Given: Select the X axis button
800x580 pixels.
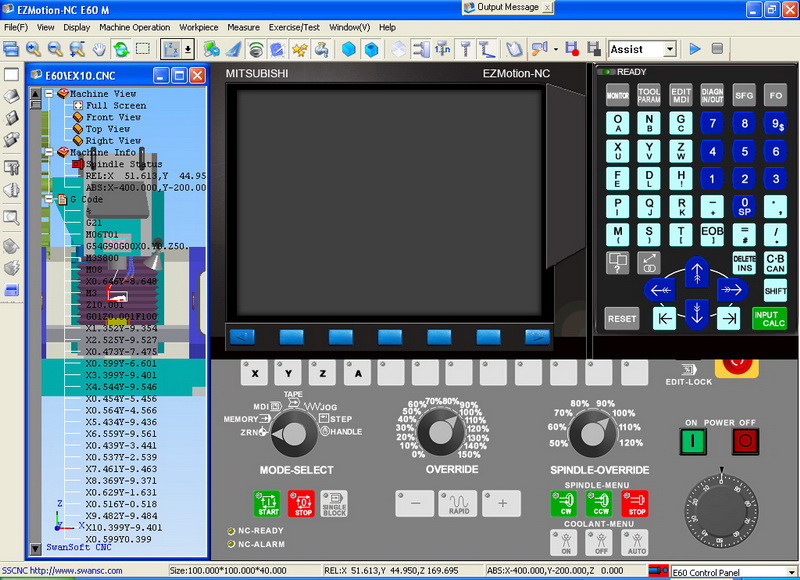Looking at the screenshot, I should pyautogui.click(x=255, y=373).
